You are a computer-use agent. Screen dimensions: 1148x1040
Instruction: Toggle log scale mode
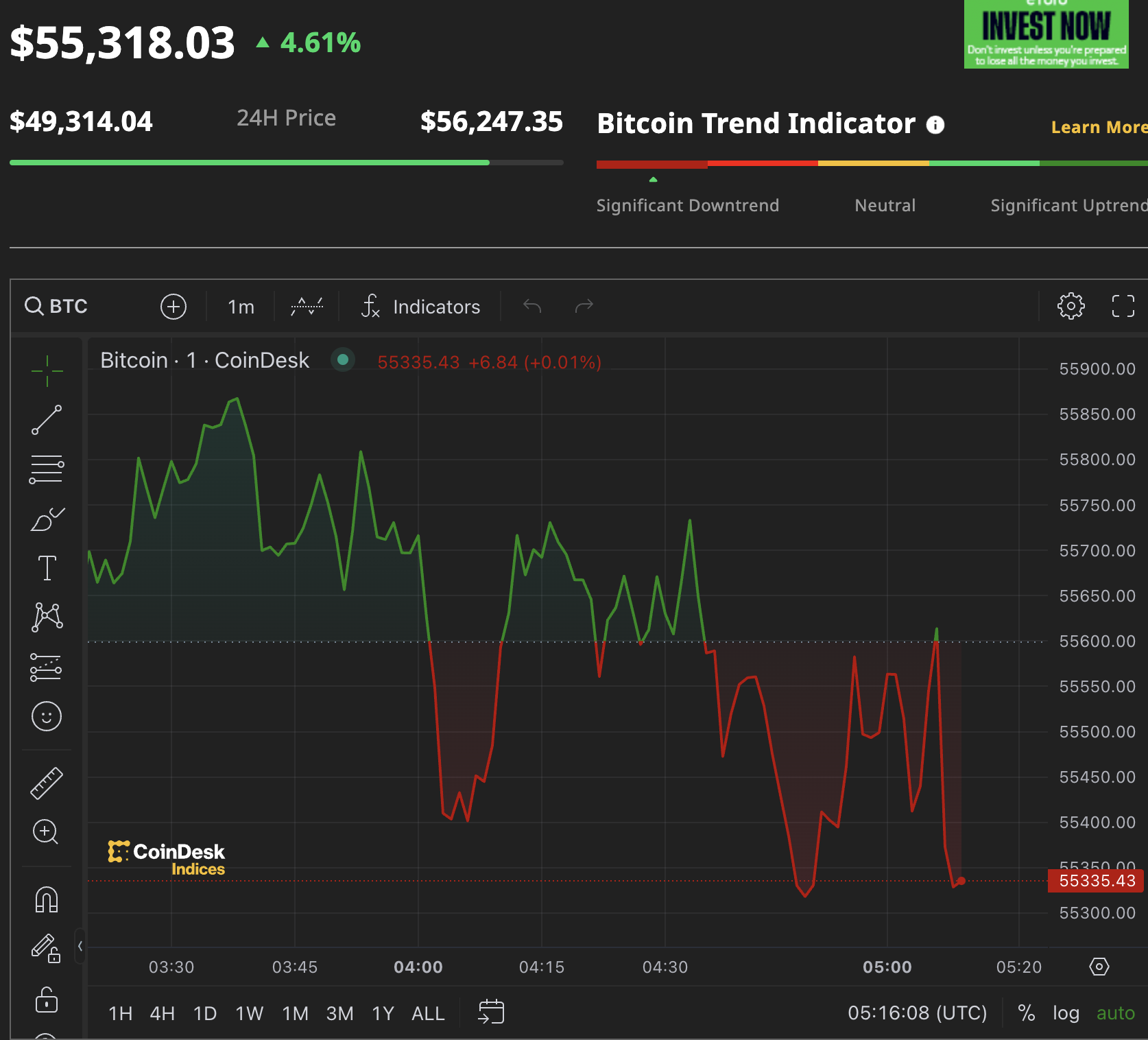[x=1066, y=1013]
